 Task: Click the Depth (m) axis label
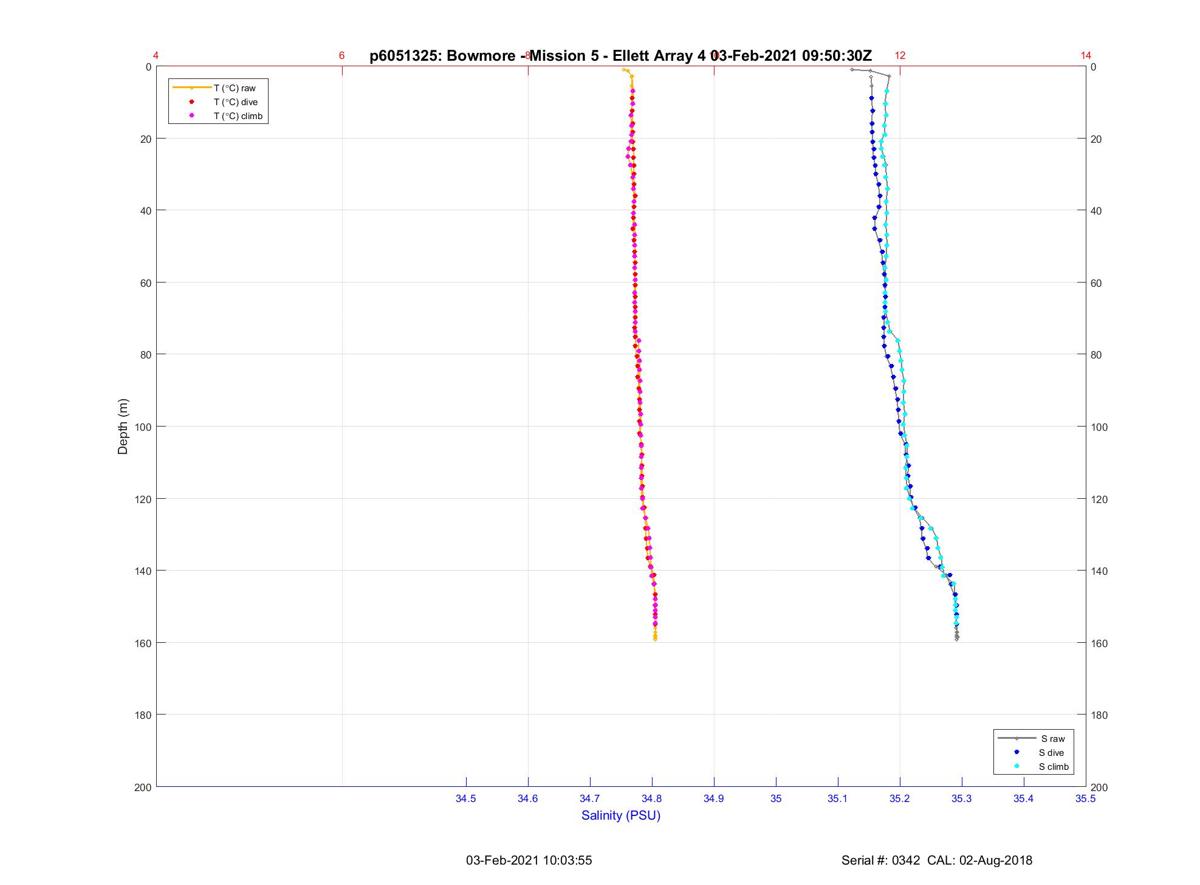pos(124,427)
